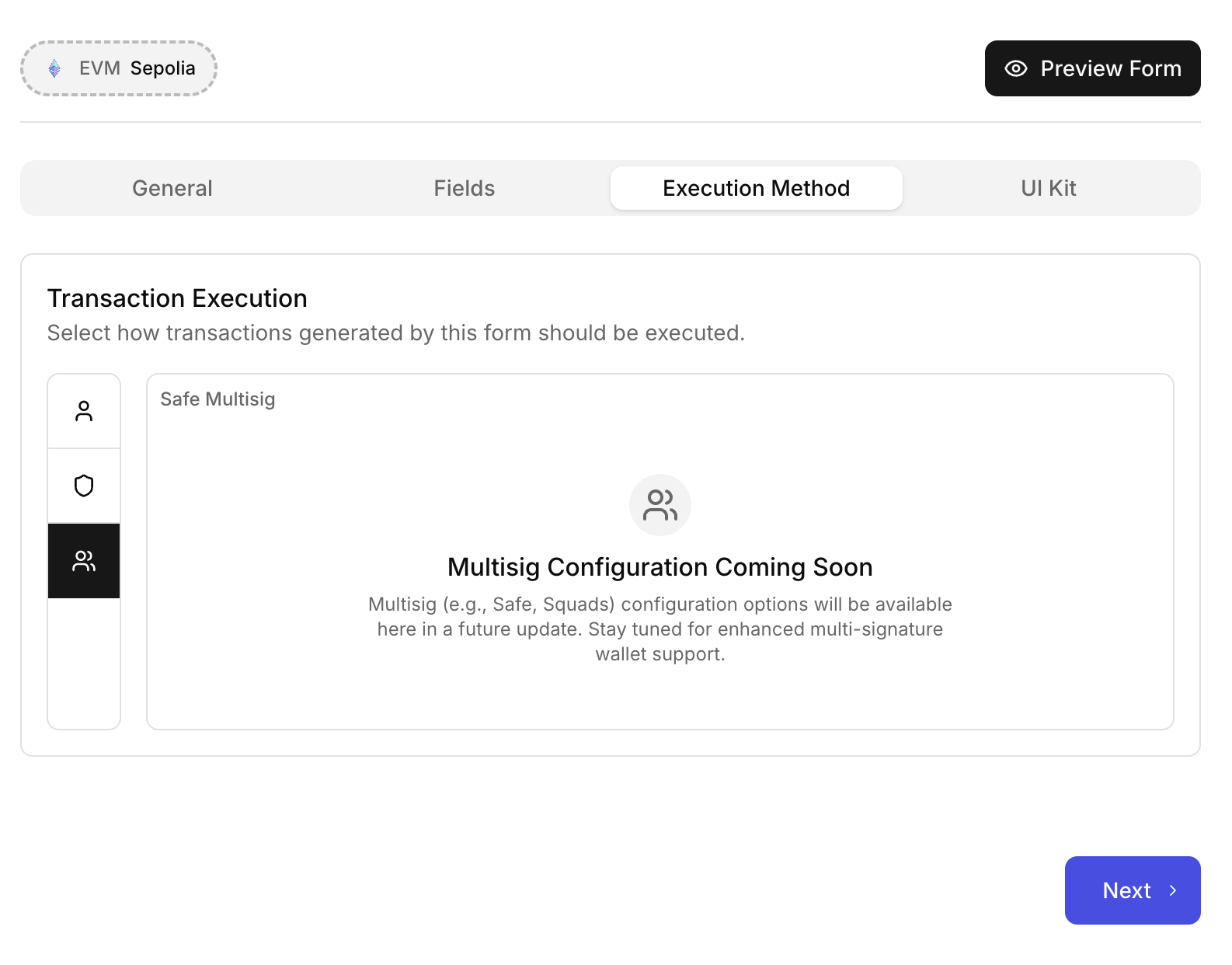Click the shield icon between person and multisig
This screenshot has height=965, width=1232.
[84, 486]
